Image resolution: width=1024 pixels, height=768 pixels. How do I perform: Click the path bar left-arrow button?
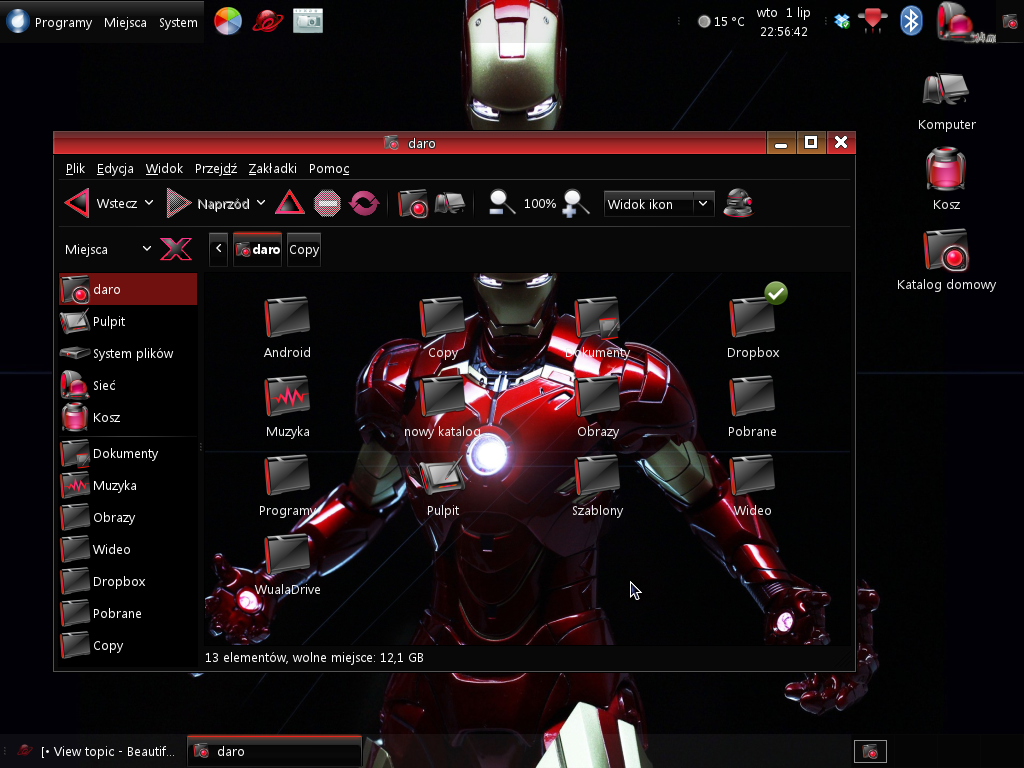click(219, 249)
